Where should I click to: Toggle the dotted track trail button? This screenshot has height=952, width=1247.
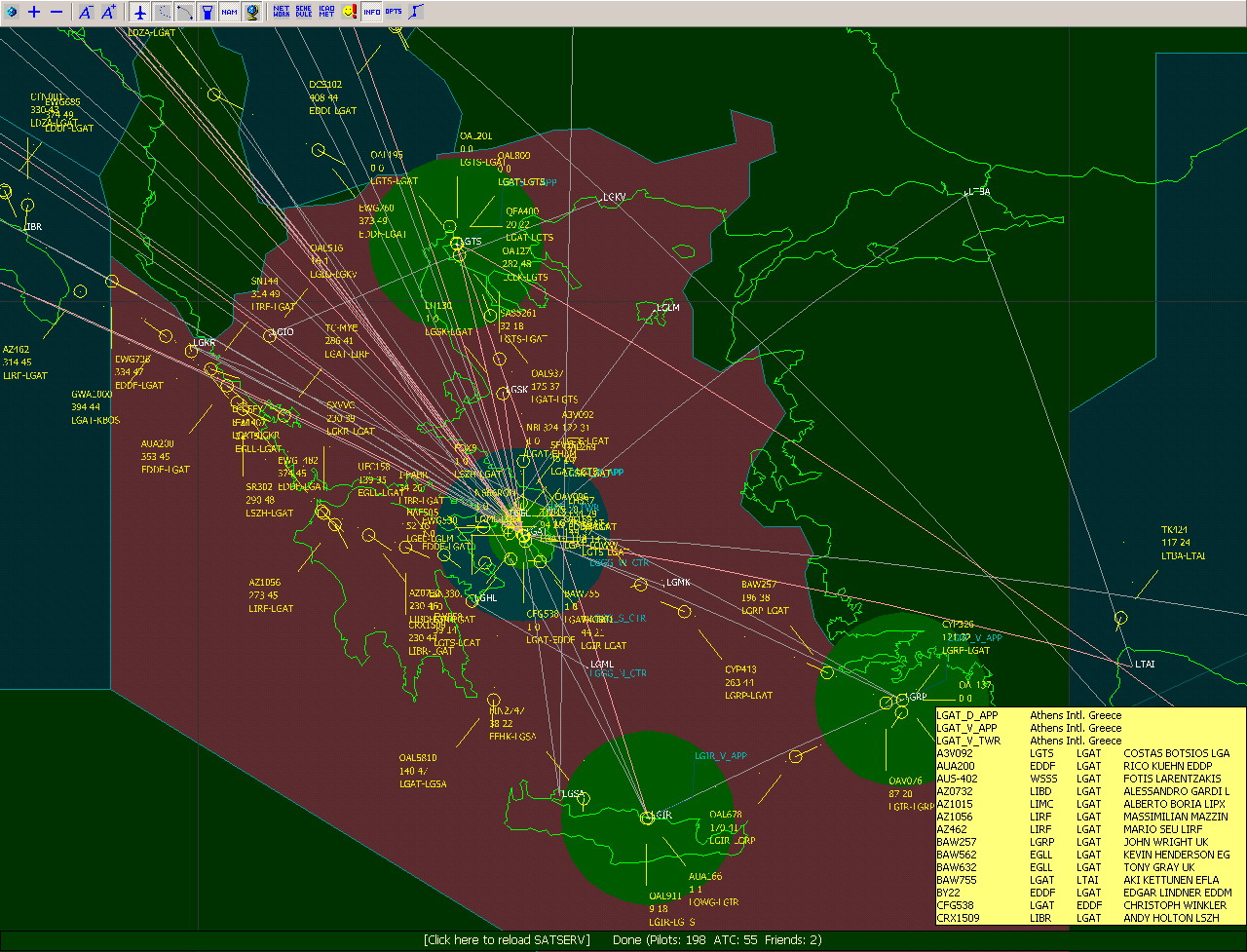pos(162,13)
